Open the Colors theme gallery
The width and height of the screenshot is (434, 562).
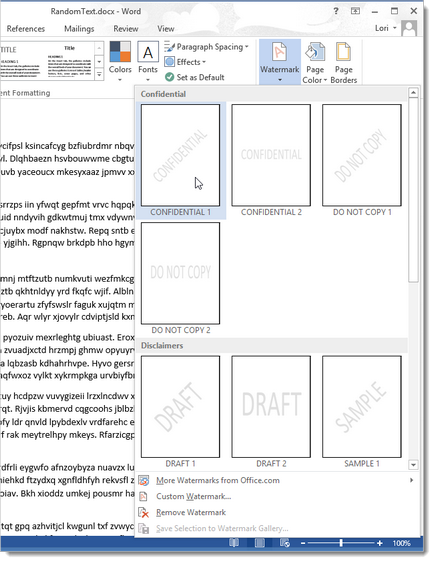[x=120, y=62]
